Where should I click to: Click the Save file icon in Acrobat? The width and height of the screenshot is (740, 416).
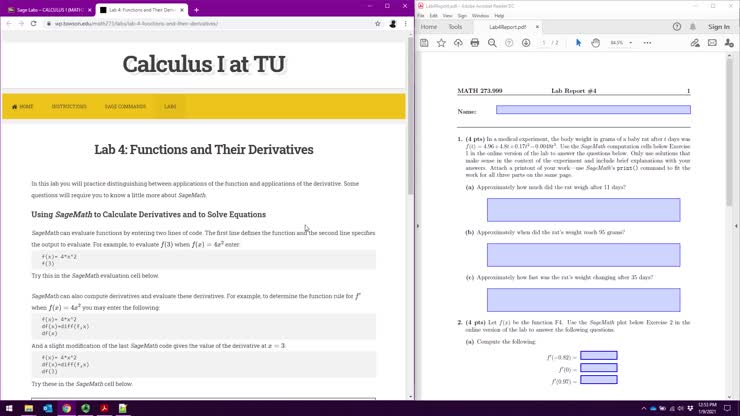425,43
